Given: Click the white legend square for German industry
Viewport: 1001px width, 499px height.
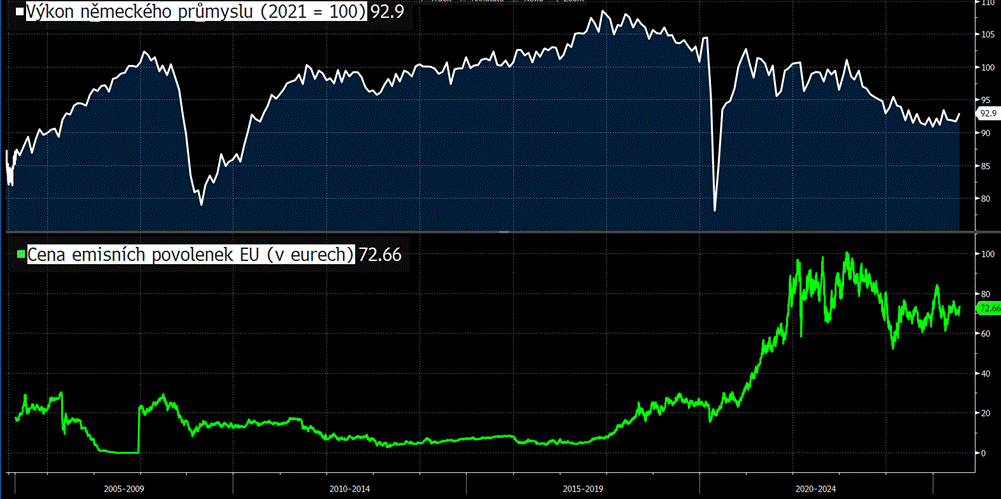Looking at the screenshot, I should (17, 16).
